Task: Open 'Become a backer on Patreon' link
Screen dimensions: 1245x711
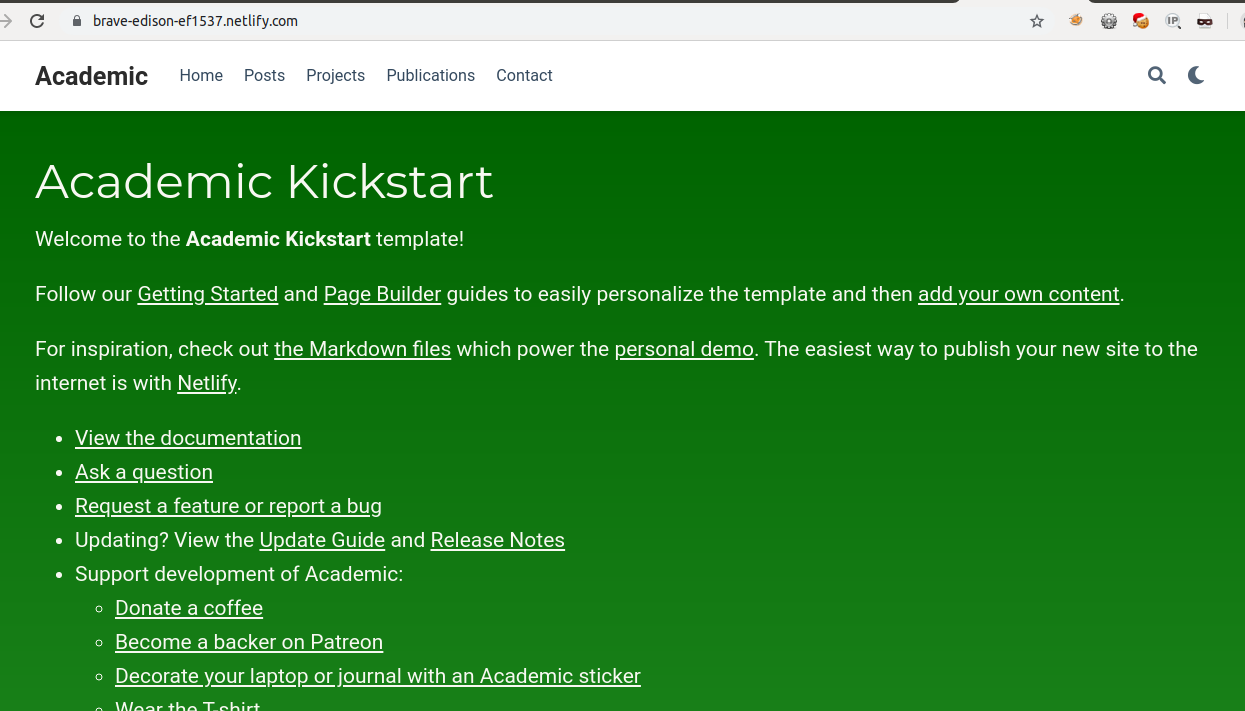Action: tap(249, 642)
